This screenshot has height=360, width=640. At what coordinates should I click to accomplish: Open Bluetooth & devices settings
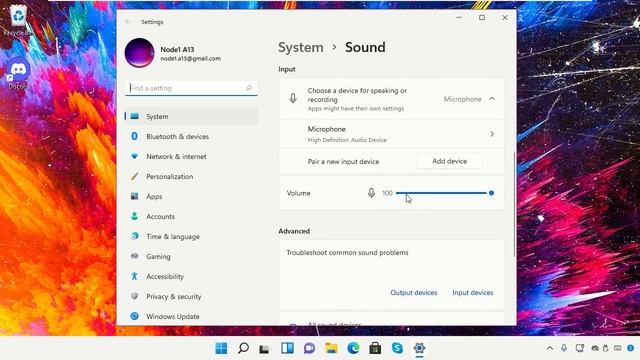pyautogui.click(x=191, y=136)
